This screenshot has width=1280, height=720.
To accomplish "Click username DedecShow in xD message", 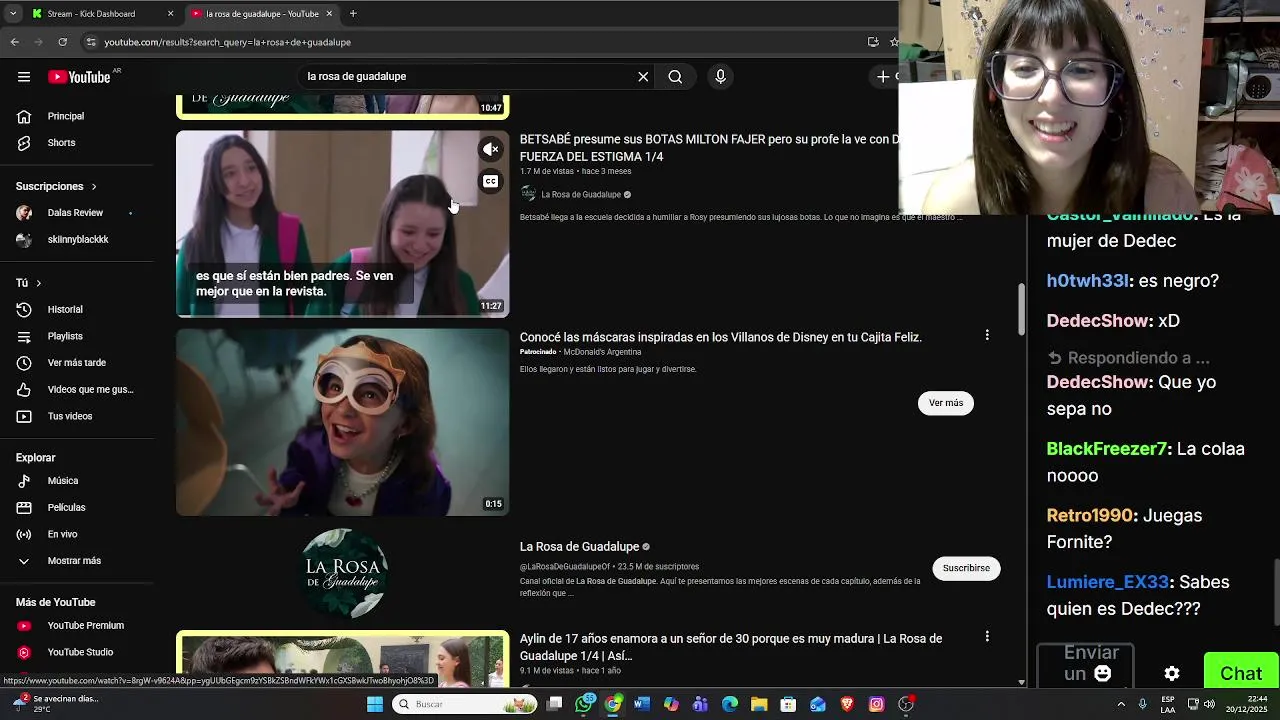I will tap(1097, 321).
